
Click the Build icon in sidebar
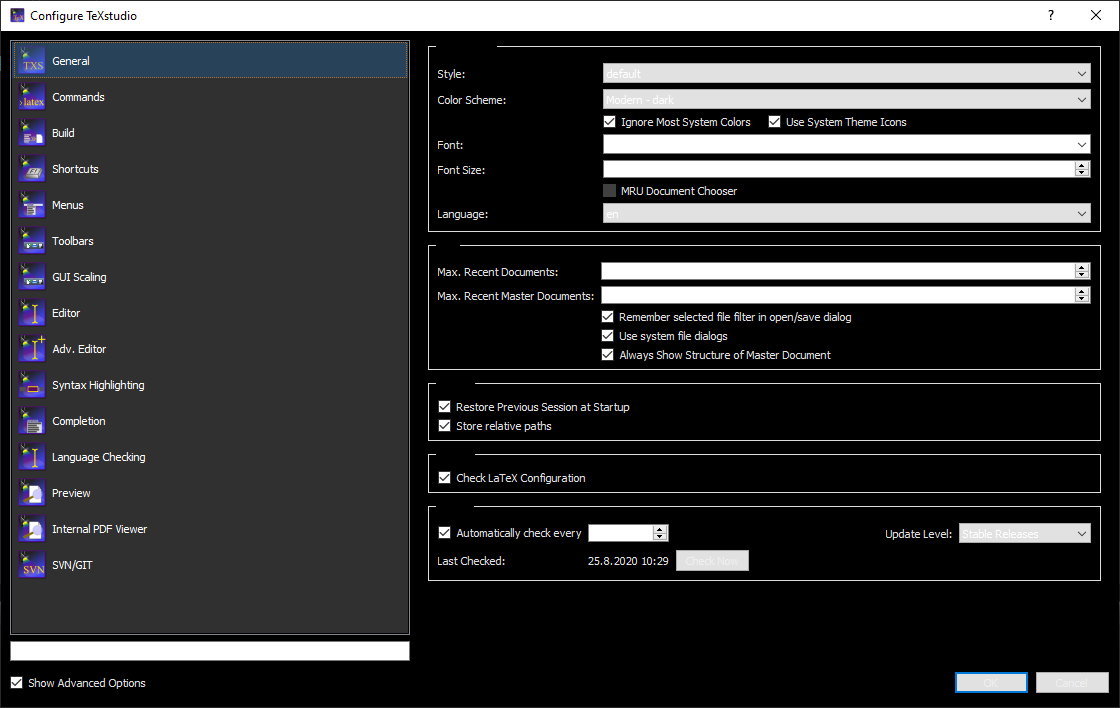pyautogui.click(x=32, y=133)
